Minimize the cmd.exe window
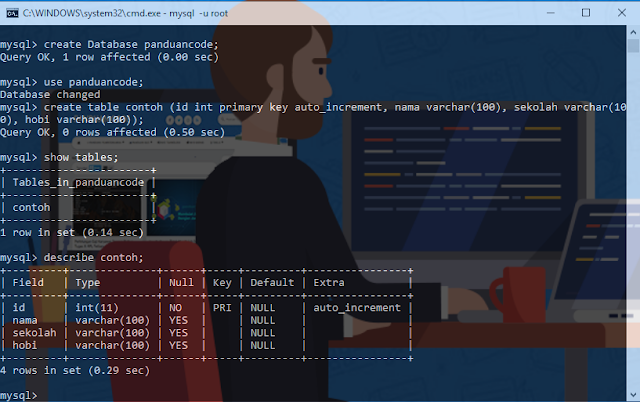Viewport: 640px width, 402px height. [x=551, y=13]
